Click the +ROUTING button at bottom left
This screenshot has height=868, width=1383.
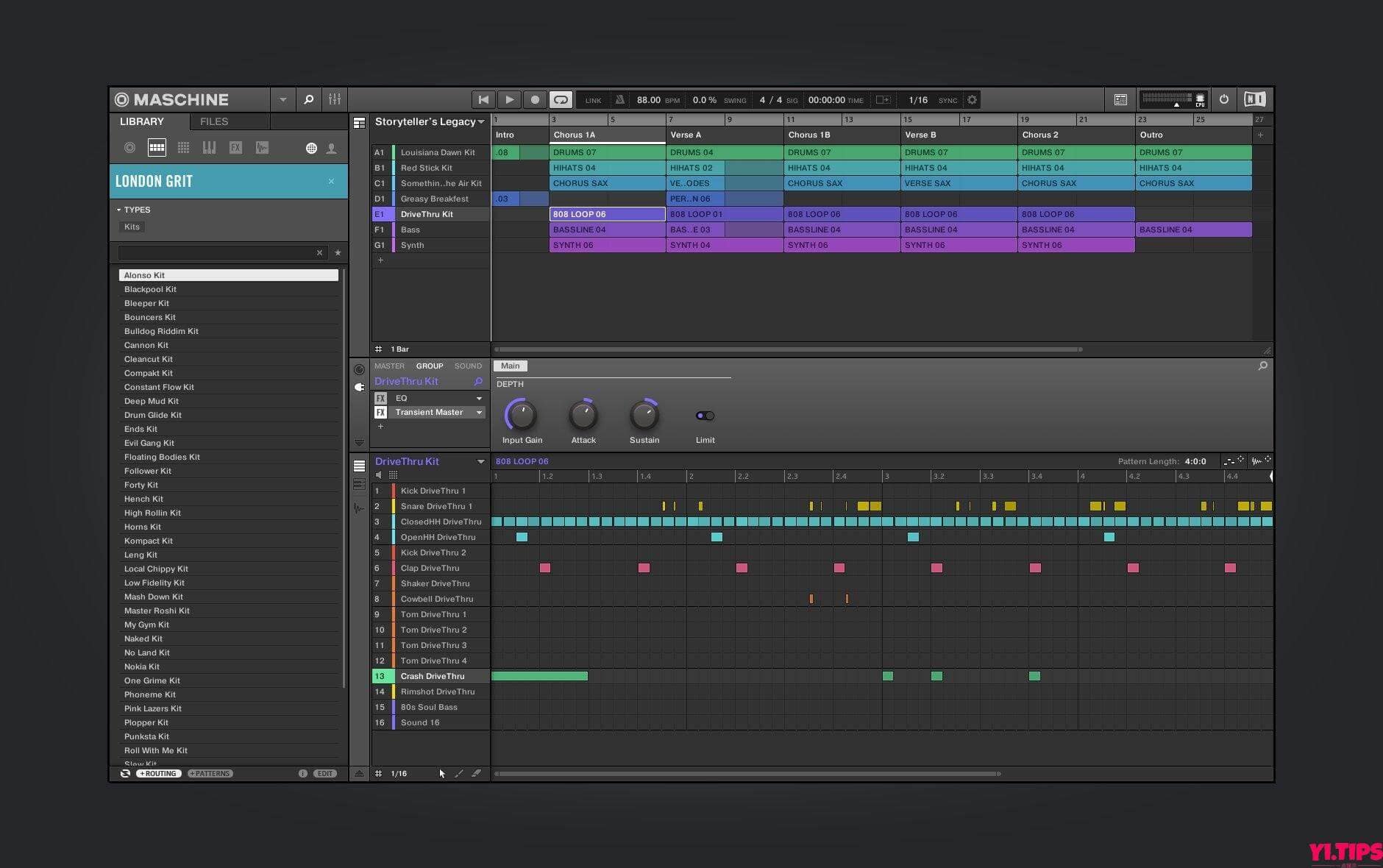pos(158,773)
